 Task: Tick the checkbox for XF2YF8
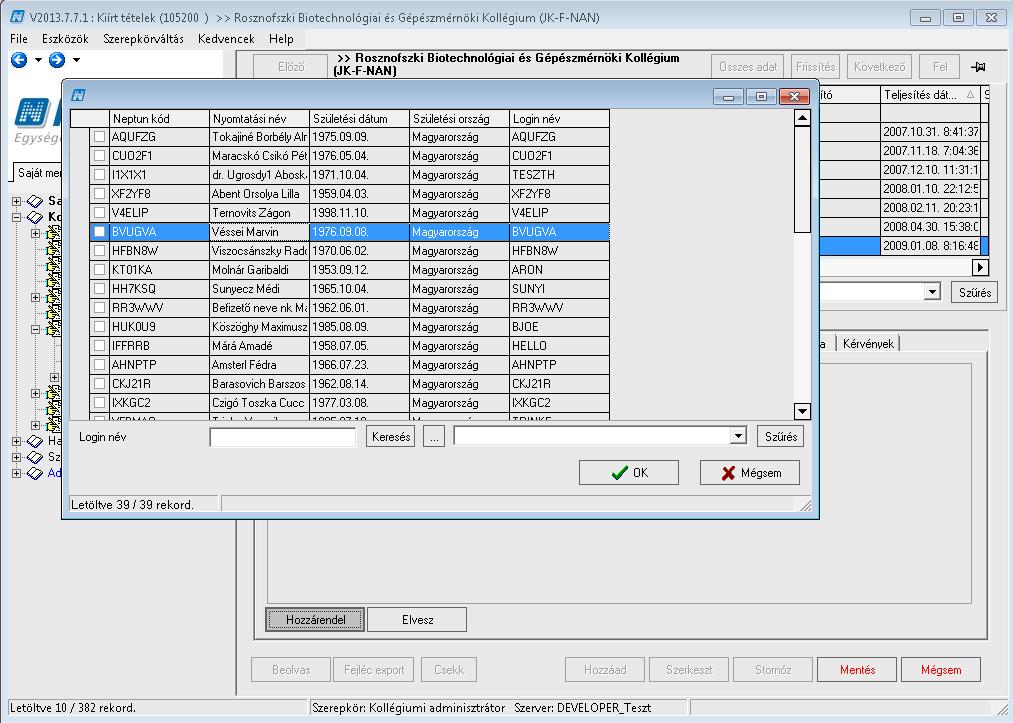click(99, 194)
